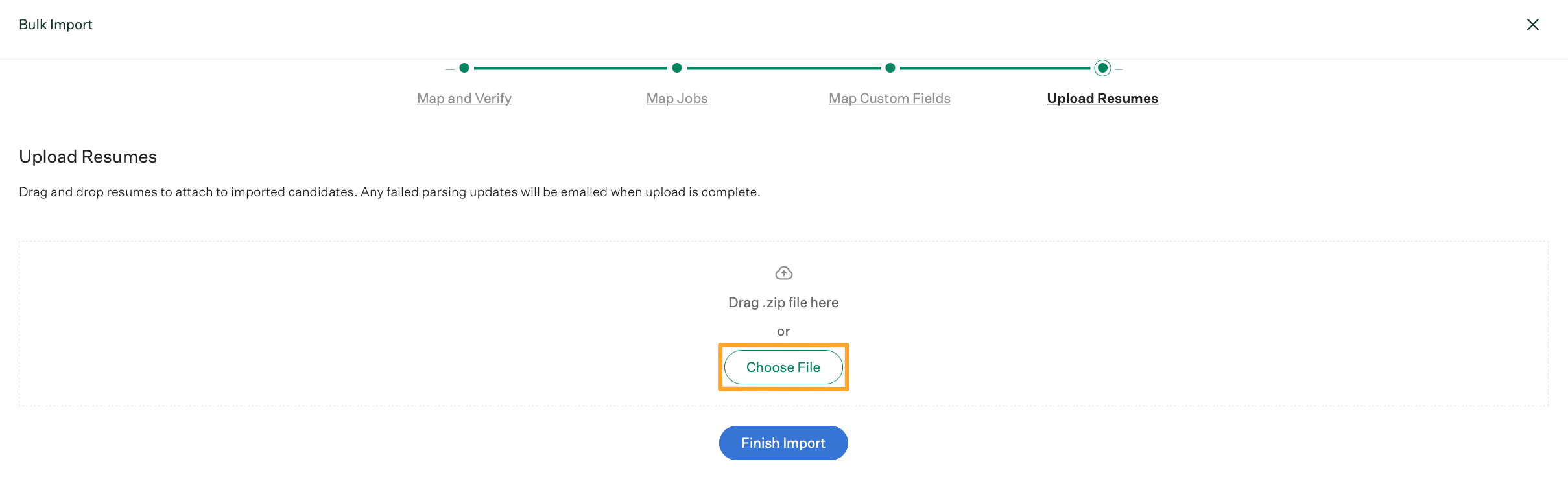Click the Bulk Import title text
Image resolution: width=1568 pixels, height=477 pixels.
click(56, 25)
